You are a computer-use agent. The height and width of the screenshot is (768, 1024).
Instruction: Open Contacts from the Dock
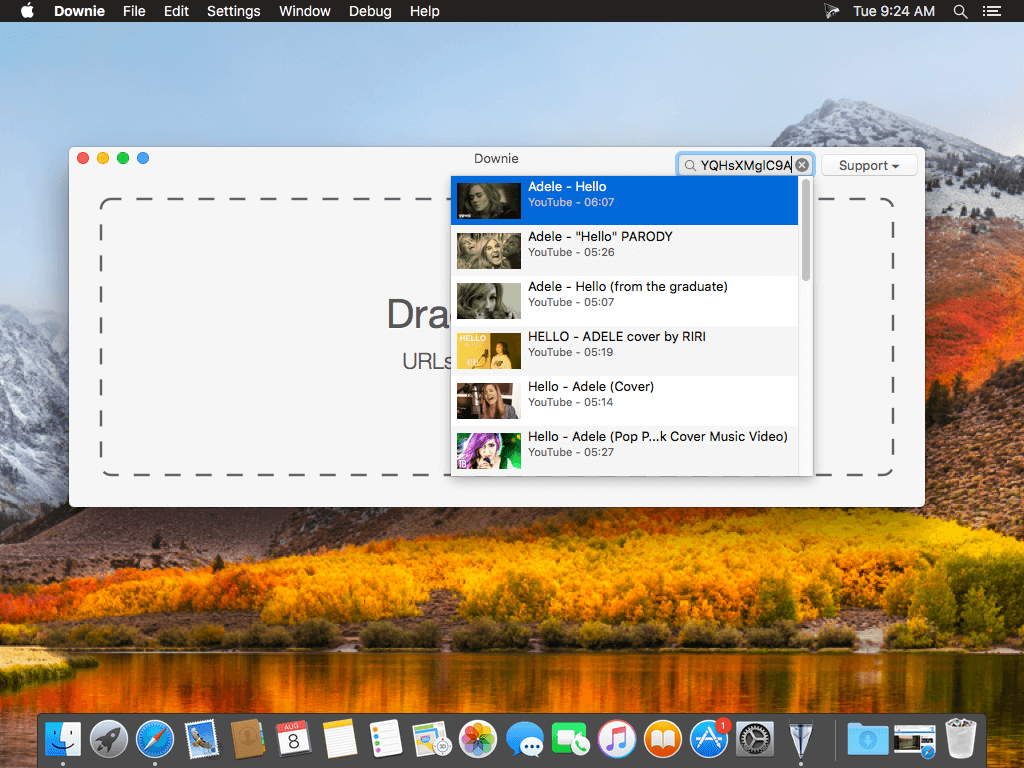point(248,739)
